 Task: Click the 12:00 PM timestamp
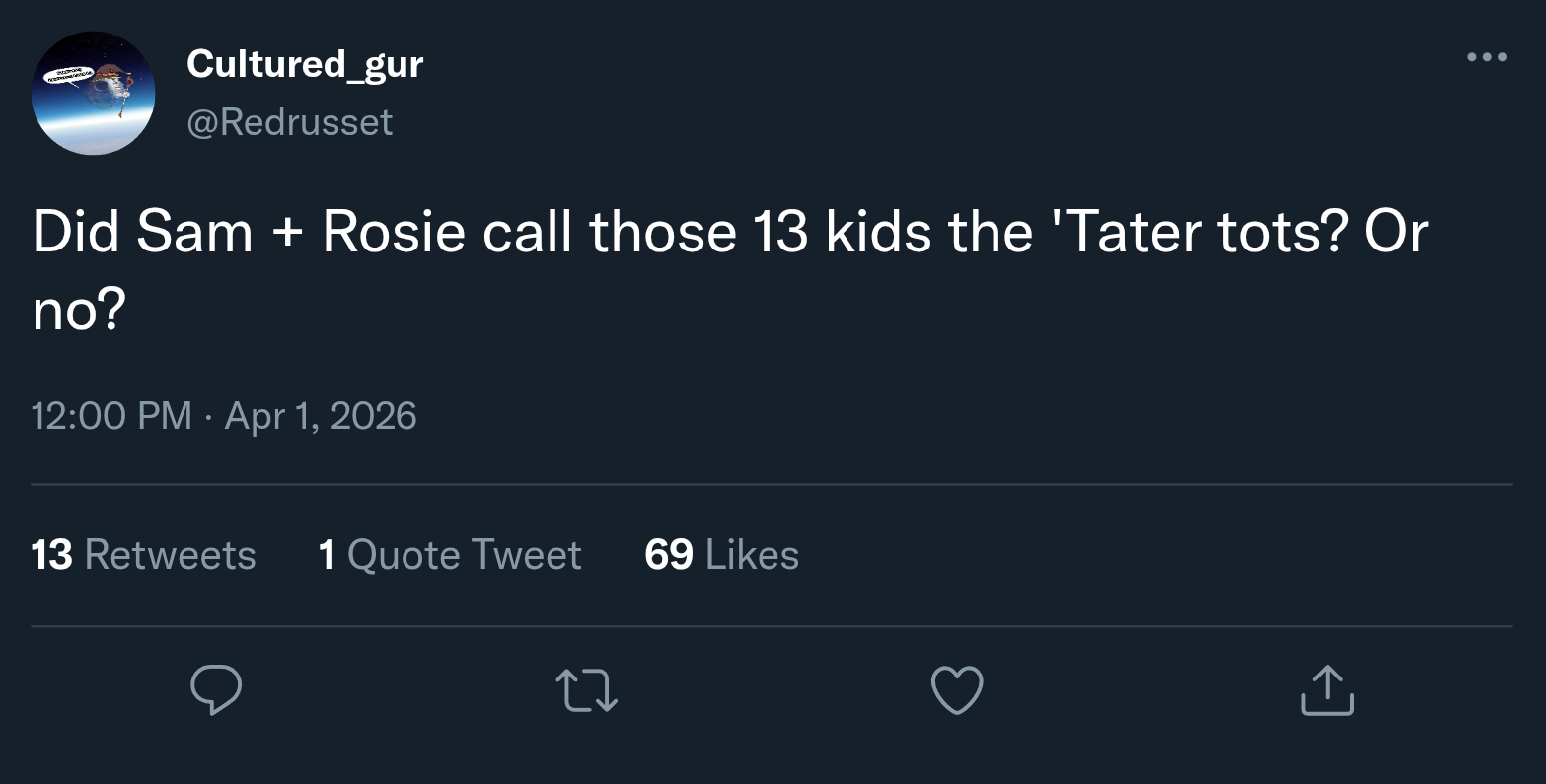111,416
